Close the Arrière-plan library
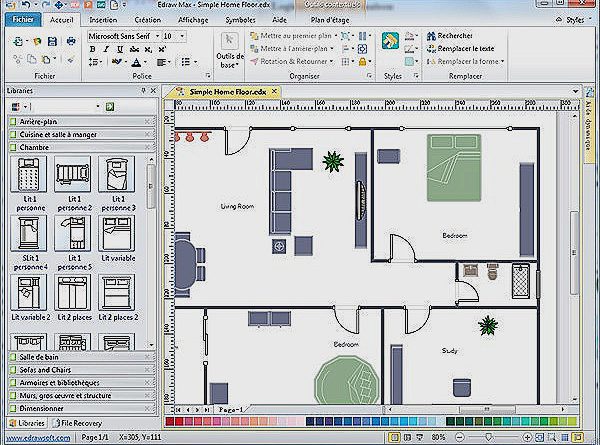 click(x=147, y=122)
